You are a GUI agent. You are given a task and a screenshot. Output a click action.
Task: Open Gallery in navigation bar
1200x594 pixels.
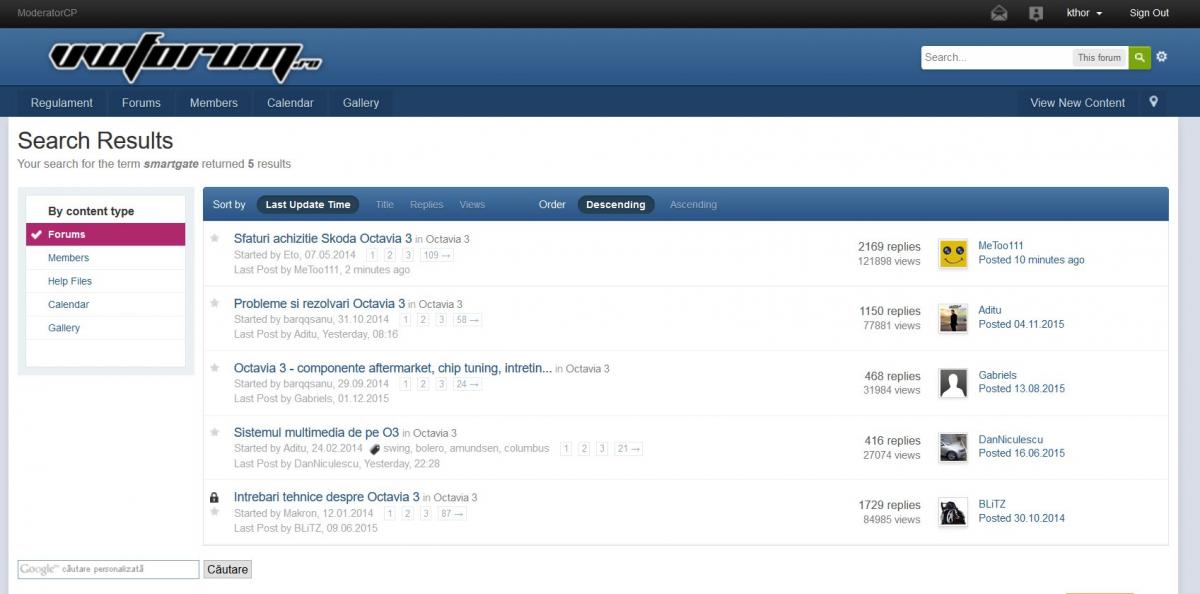[x=361, y=102]
